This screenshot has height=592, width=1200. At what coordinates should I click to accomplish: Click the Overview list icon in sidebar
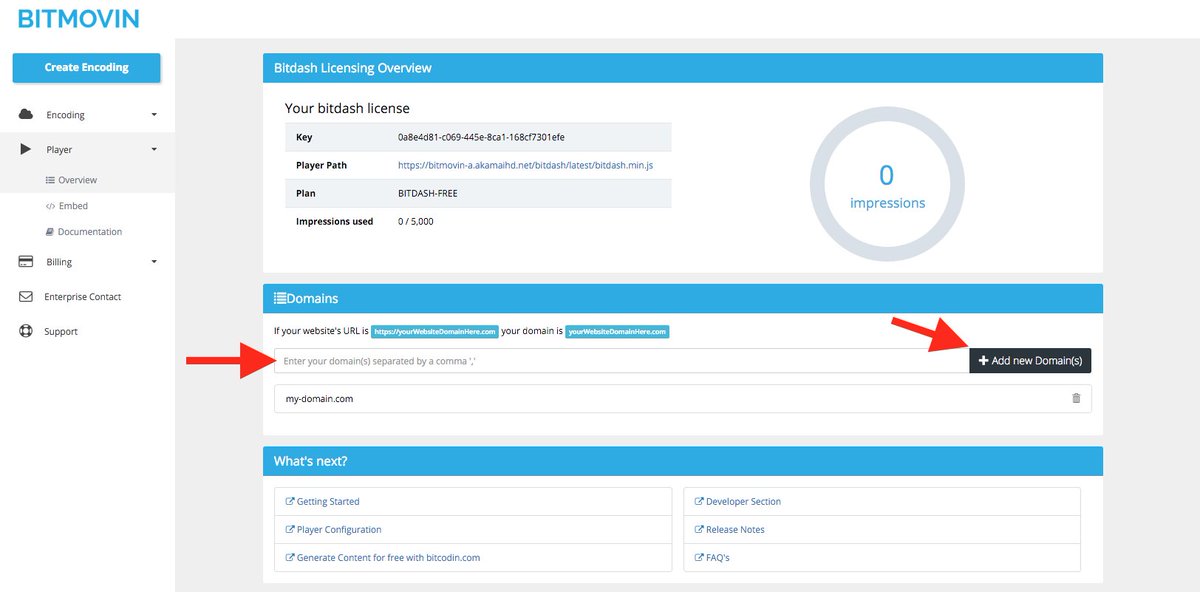pyautogui.click(x=50, y=180)
